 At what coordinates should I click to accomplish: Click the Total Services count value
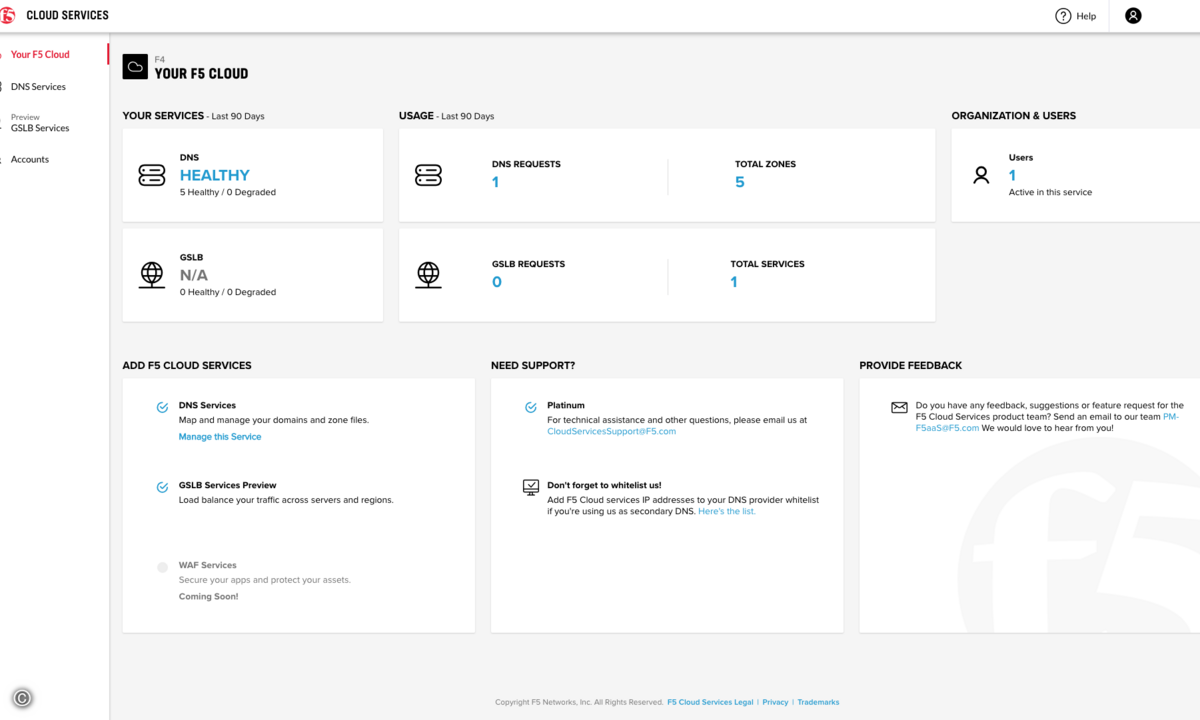pyautogui.click(x=734, y=282)
